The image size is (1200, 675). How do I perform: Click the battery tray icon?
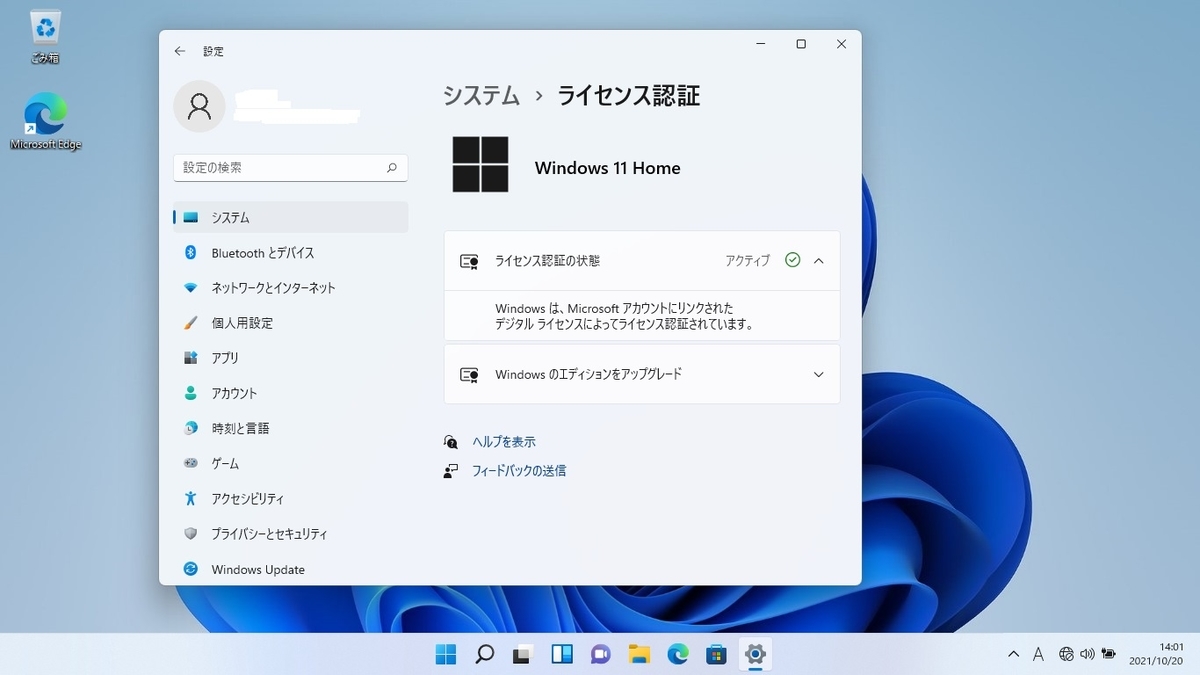(1108, 654)
